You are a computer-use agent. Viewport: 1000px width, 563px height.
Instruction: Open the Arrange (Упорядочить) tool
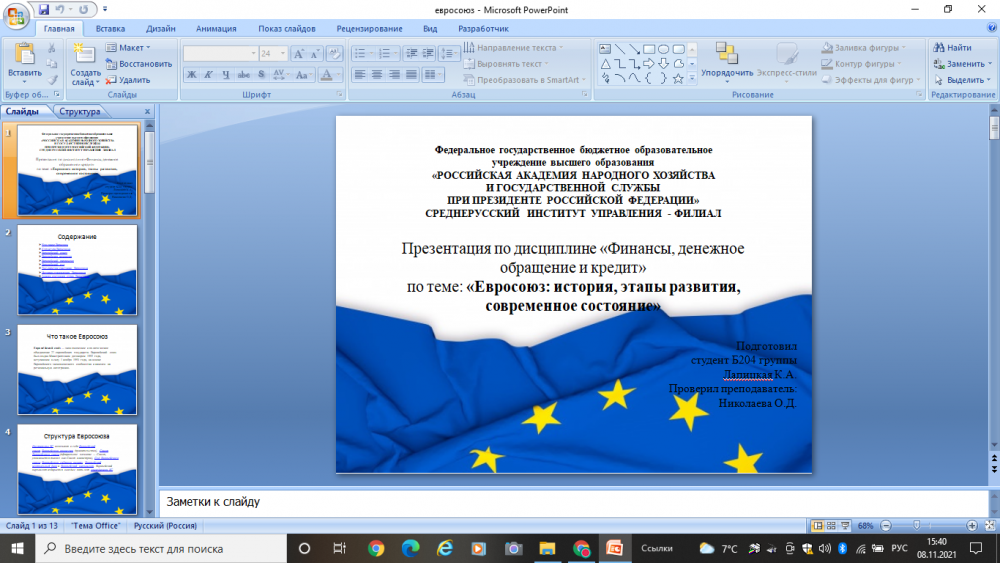click(727, 60)
